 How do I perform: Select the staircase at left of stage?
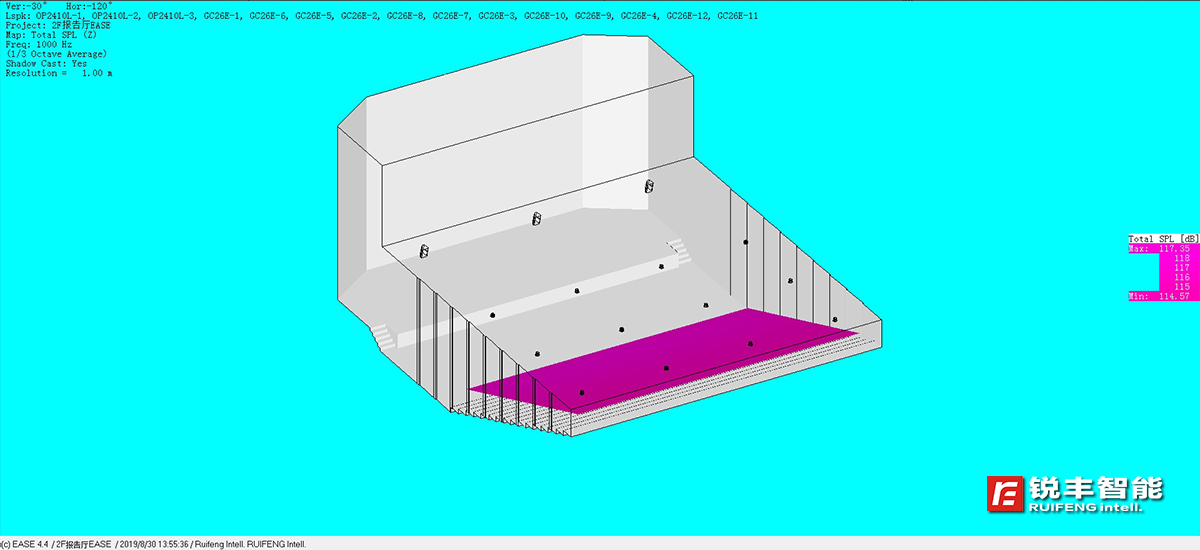[x=382, y=337]
